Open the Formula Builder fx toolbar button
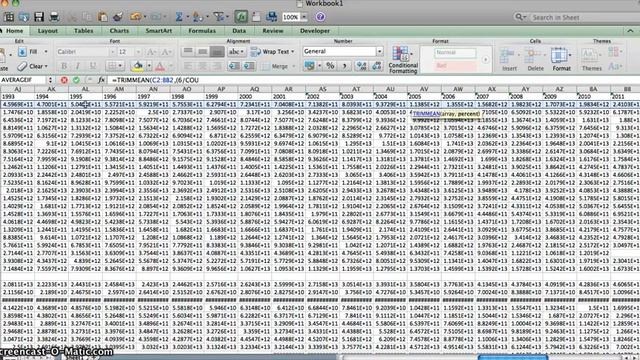The image size is (640, 360). 241,17
